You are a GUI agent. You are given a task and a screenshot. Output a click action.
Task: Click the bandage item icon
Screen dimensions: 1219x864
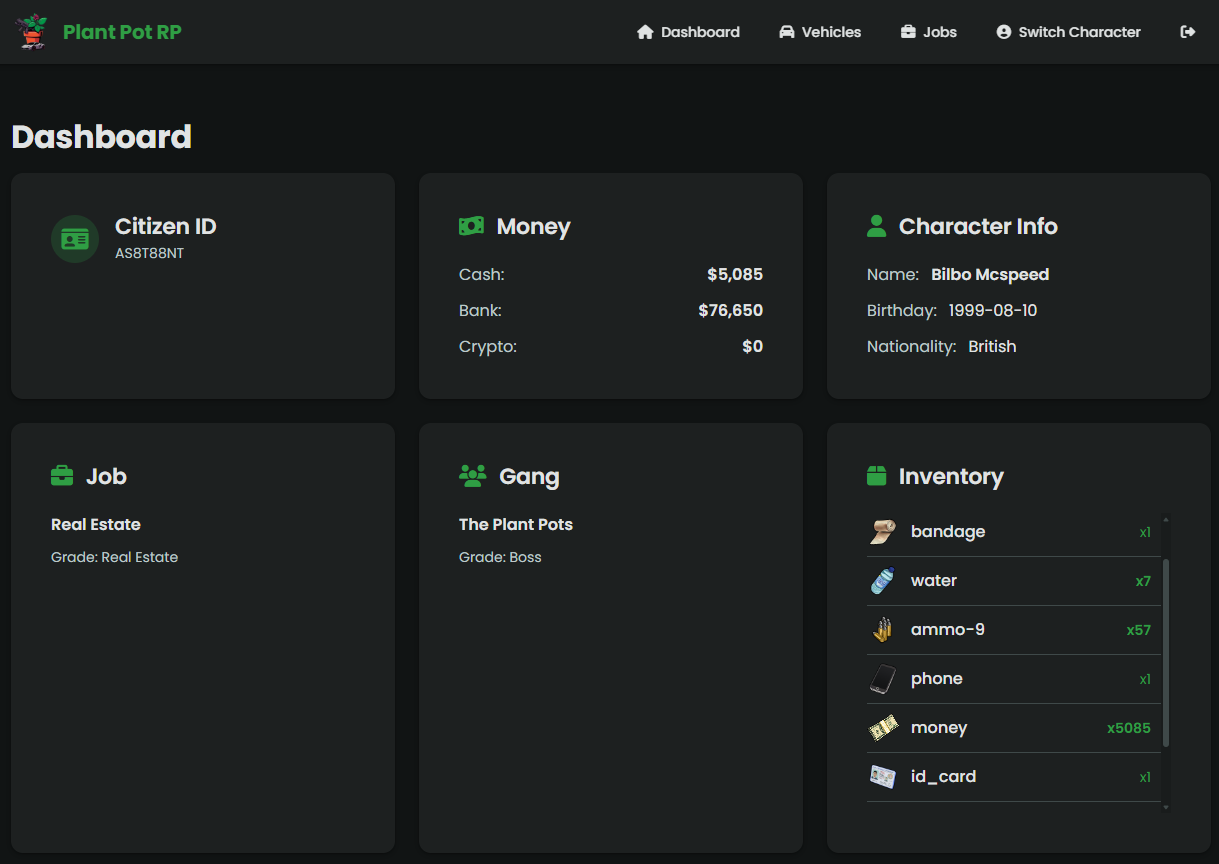pos(882,532)
